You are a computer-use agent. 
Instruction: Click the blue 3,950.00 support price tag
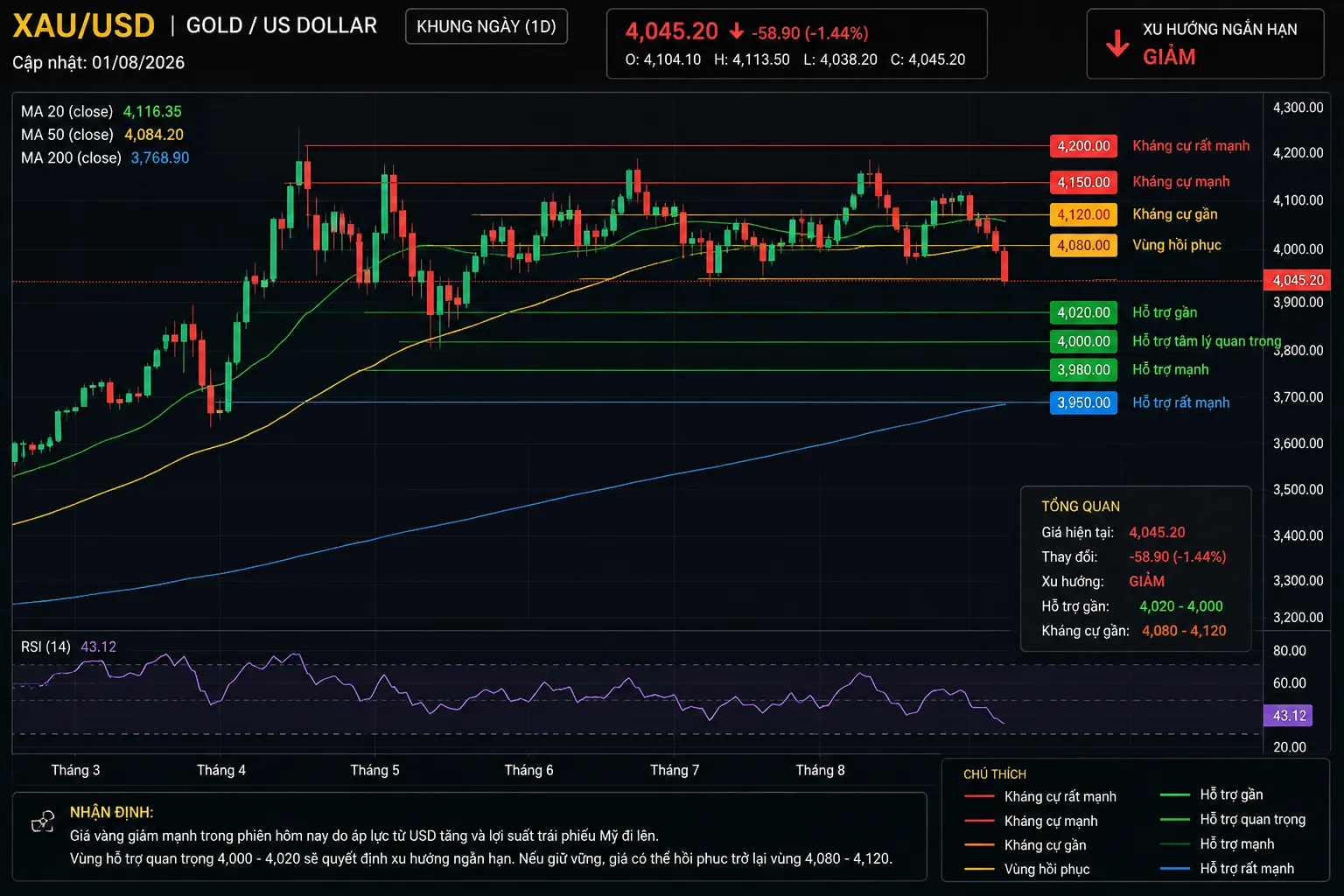coord(1083,402)
